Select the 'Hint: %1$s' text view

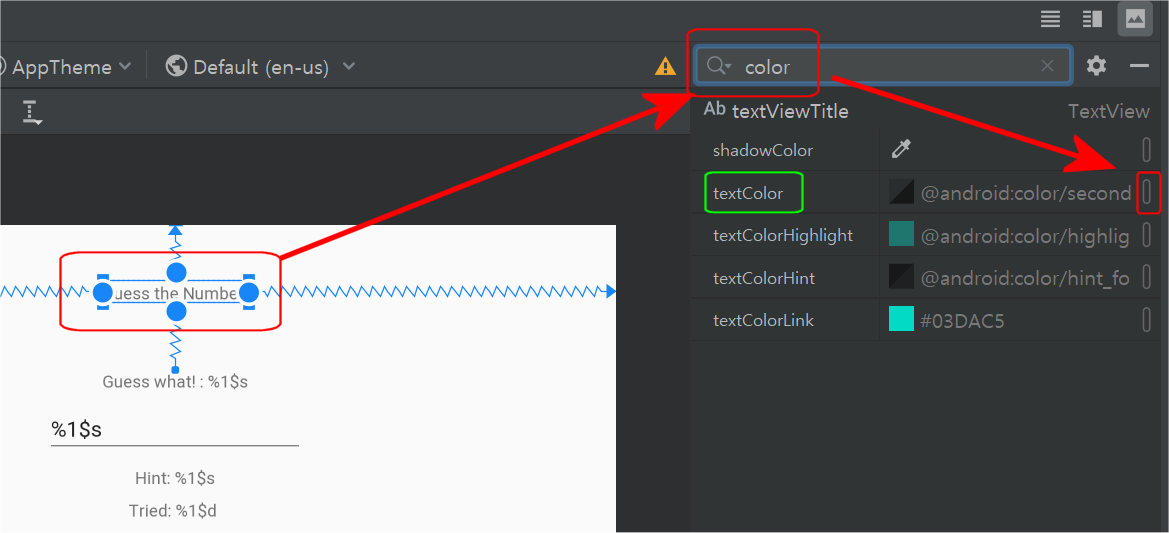175,479
